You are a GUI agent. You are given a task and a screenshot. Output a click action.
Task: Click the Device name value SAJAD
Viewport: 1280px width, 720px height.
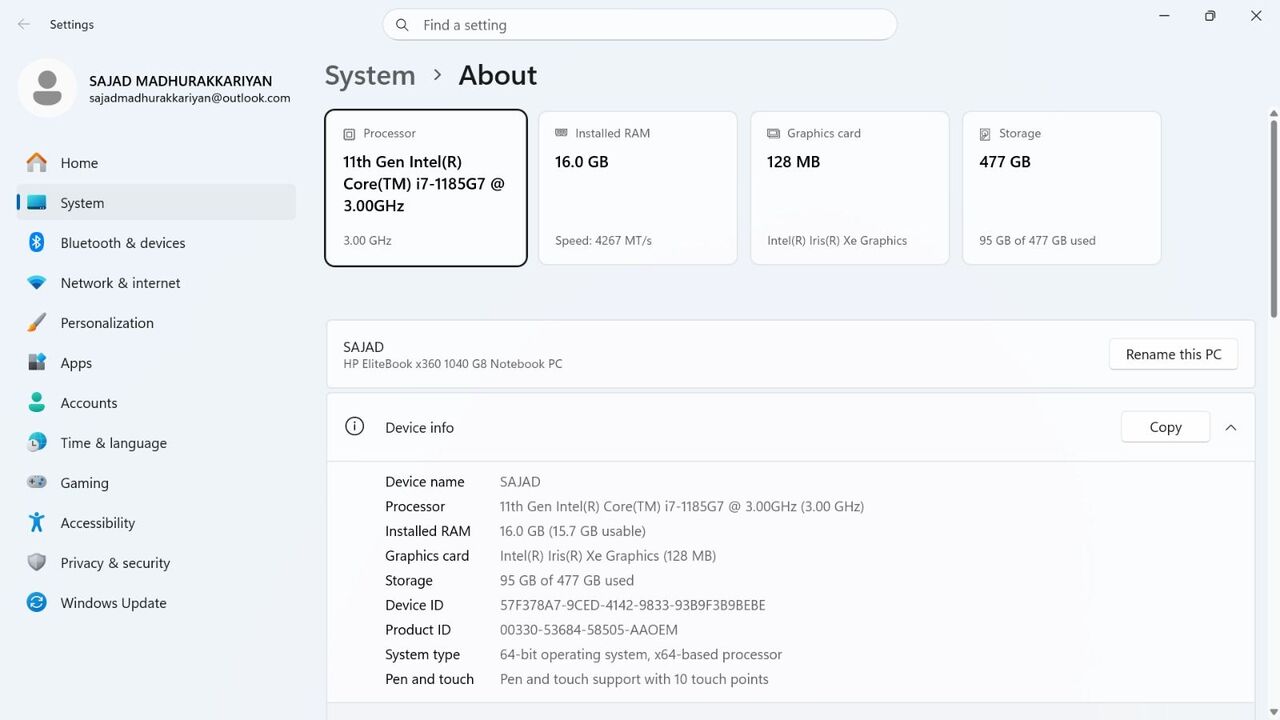click(x=520, y=482)
